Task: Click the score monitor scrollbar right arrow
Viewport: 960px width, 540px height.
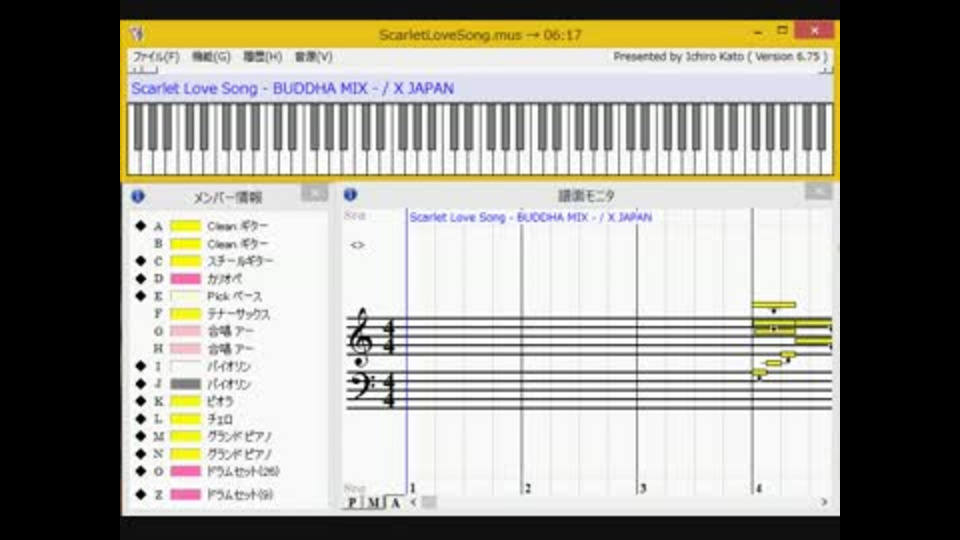Action: [824, 502]
